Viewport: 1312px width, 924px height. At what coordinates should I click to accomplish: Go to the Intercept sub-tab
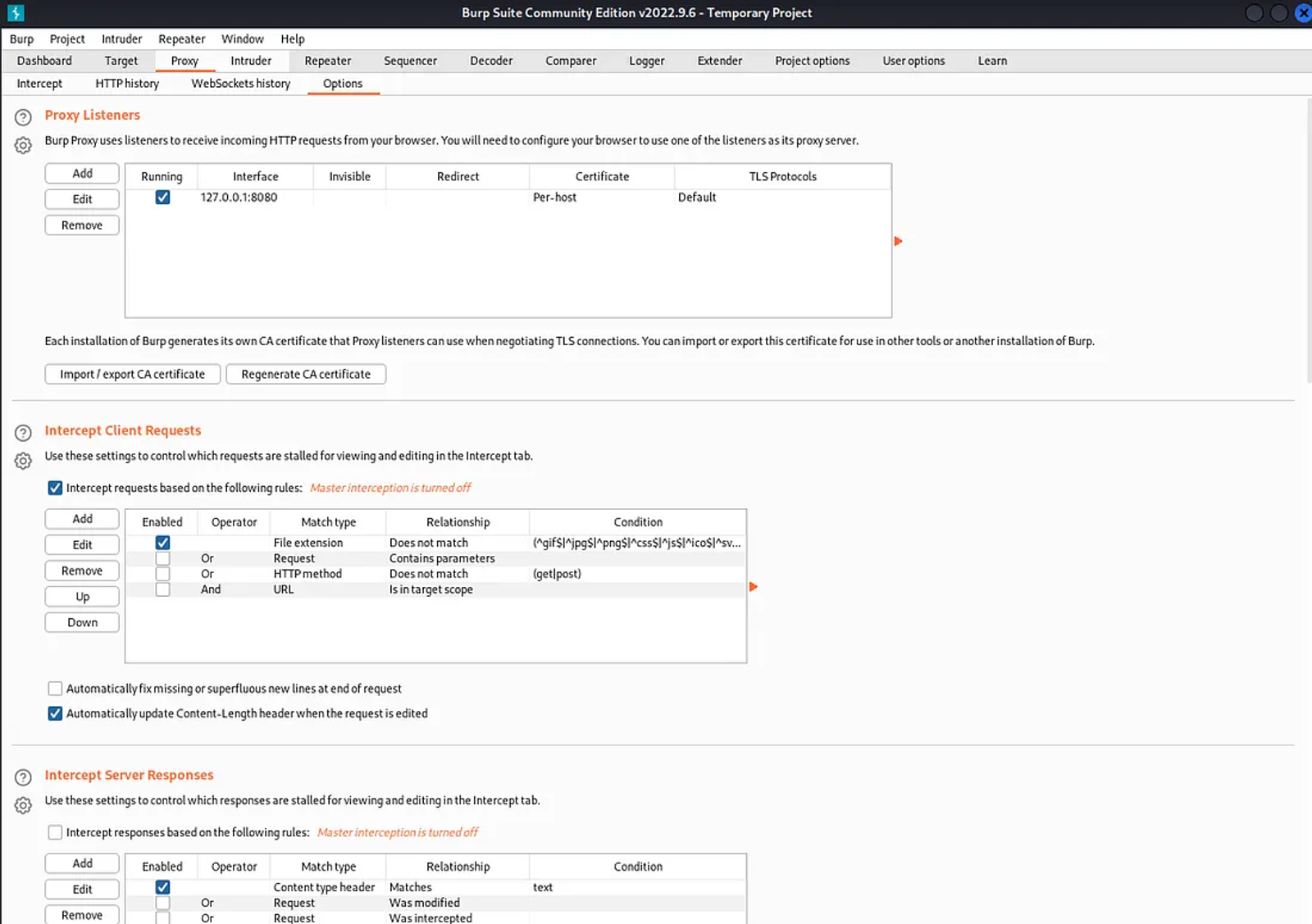tap(39, 84)
